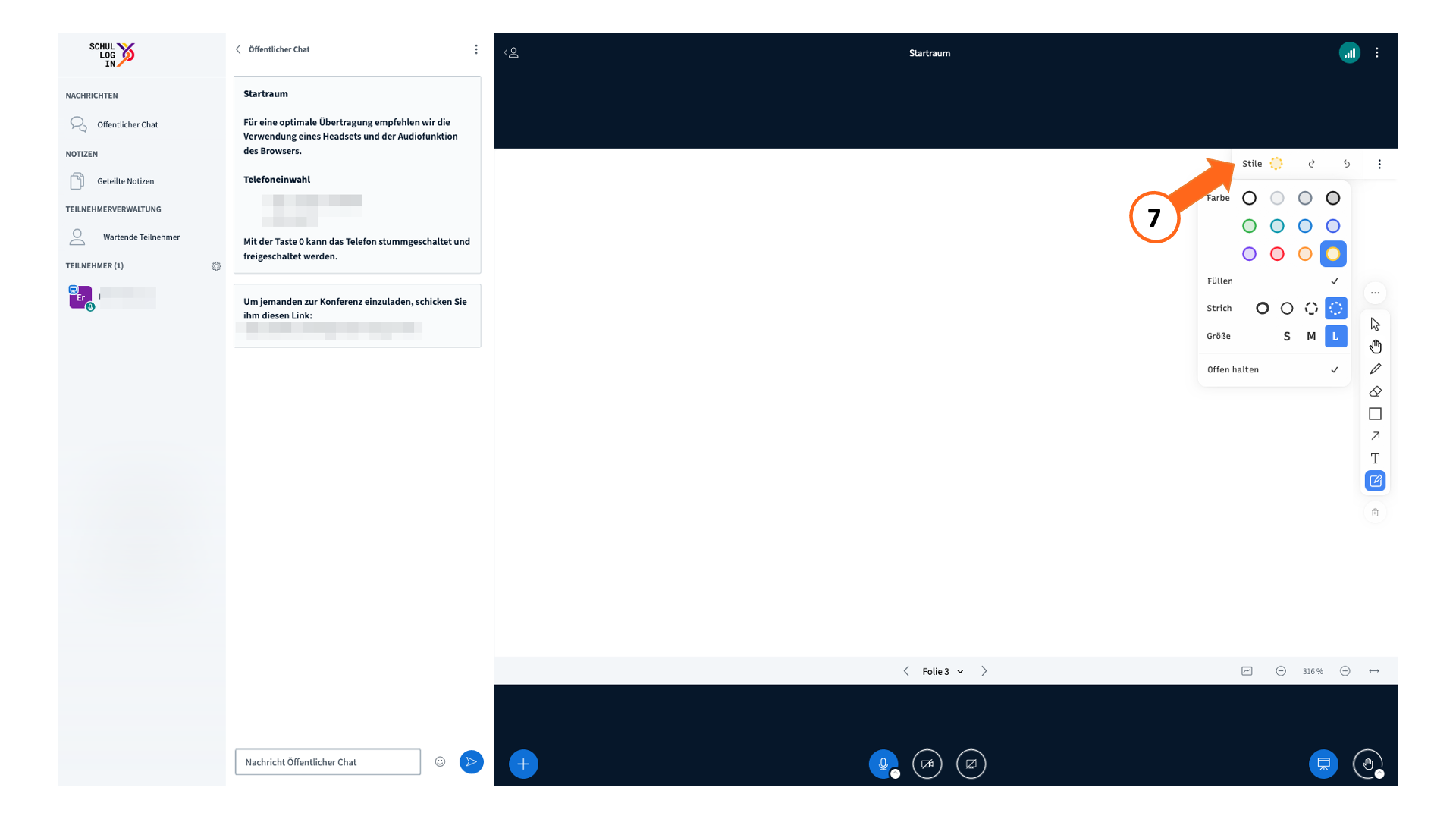Toggle the Füllen fill option
The image size is (1456, 819).
click(1273, 281)
